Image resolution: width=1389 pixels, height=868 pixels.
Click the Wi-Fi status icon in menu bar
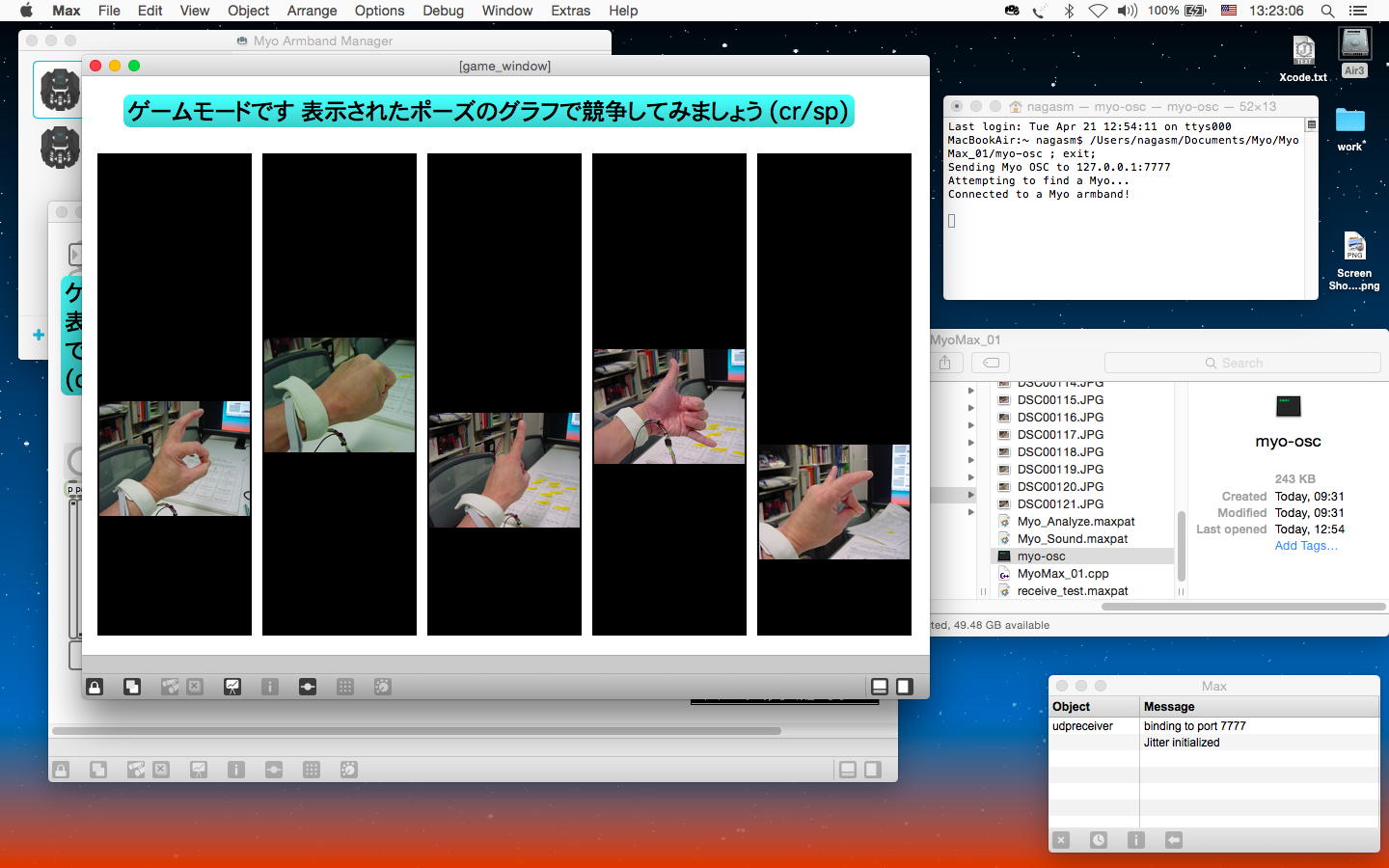[1098, 11]
